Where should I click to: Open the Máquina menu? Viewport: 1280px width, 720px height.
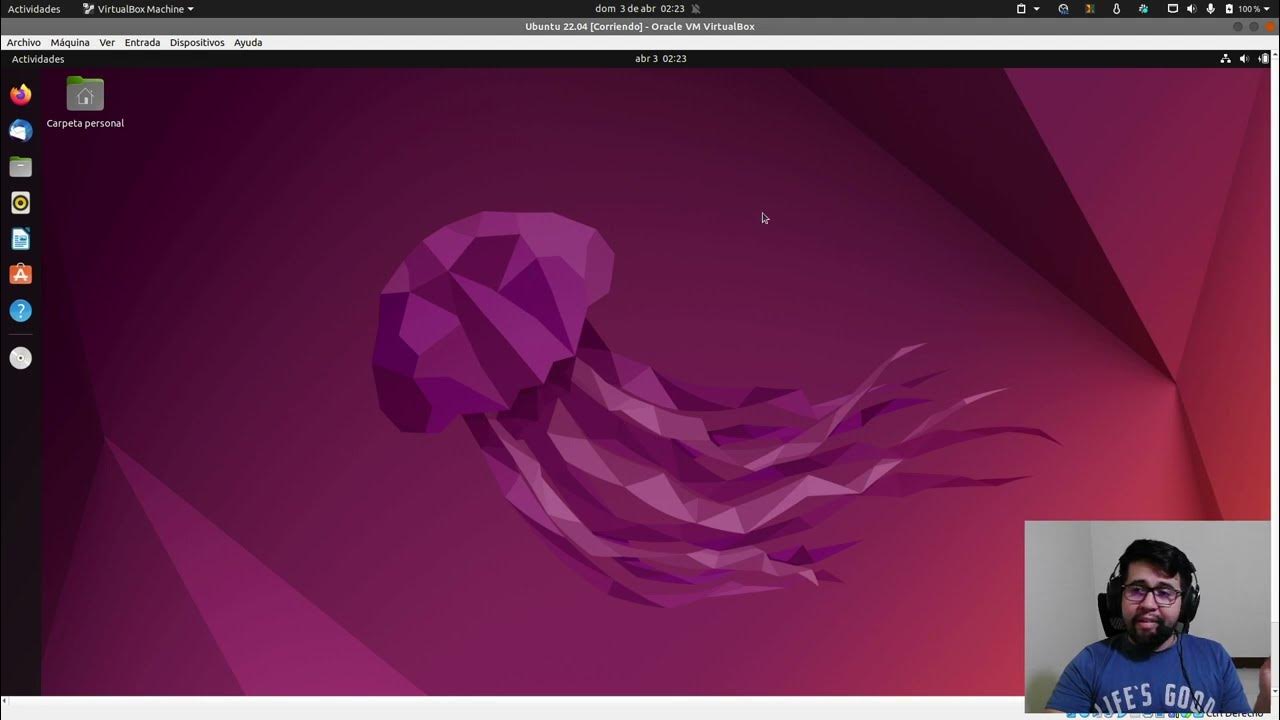point(70,43)
